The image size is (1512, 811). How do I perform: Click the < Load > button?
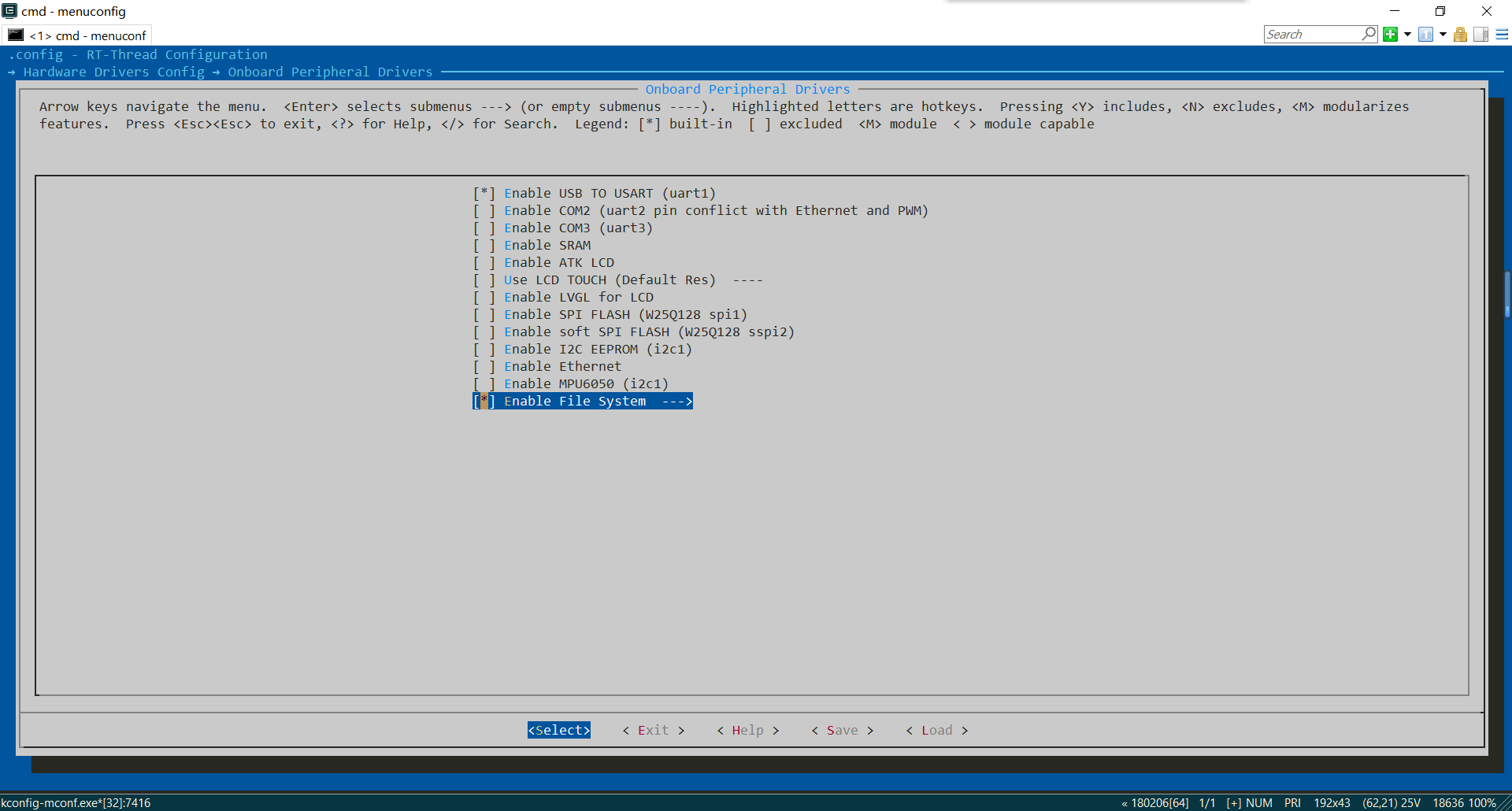[937, 730]
